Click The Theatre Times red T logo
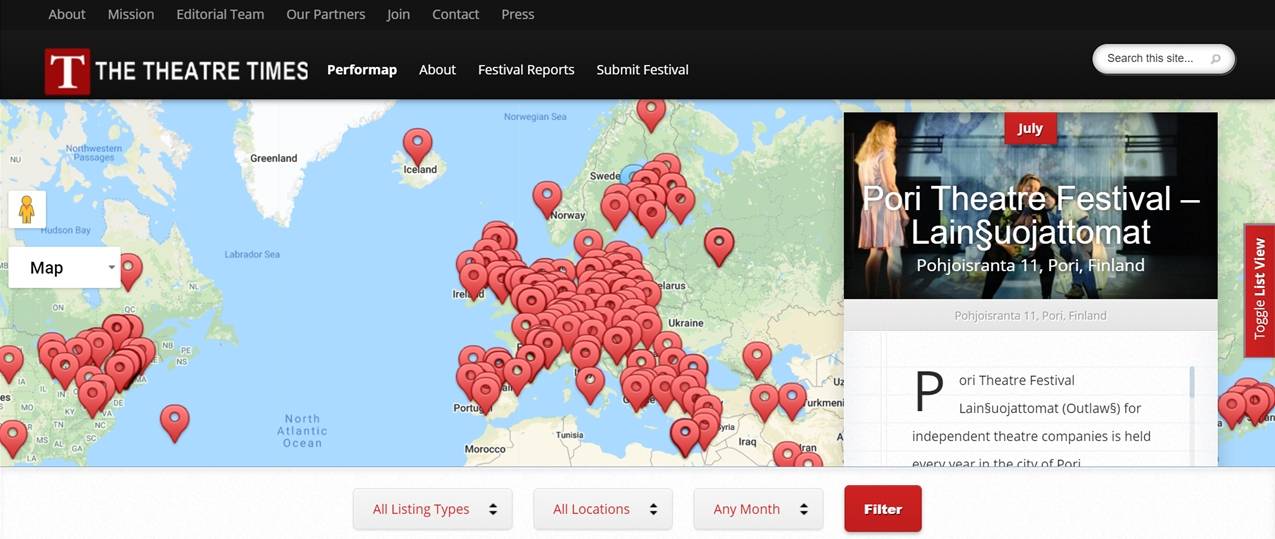 point(67,71)
